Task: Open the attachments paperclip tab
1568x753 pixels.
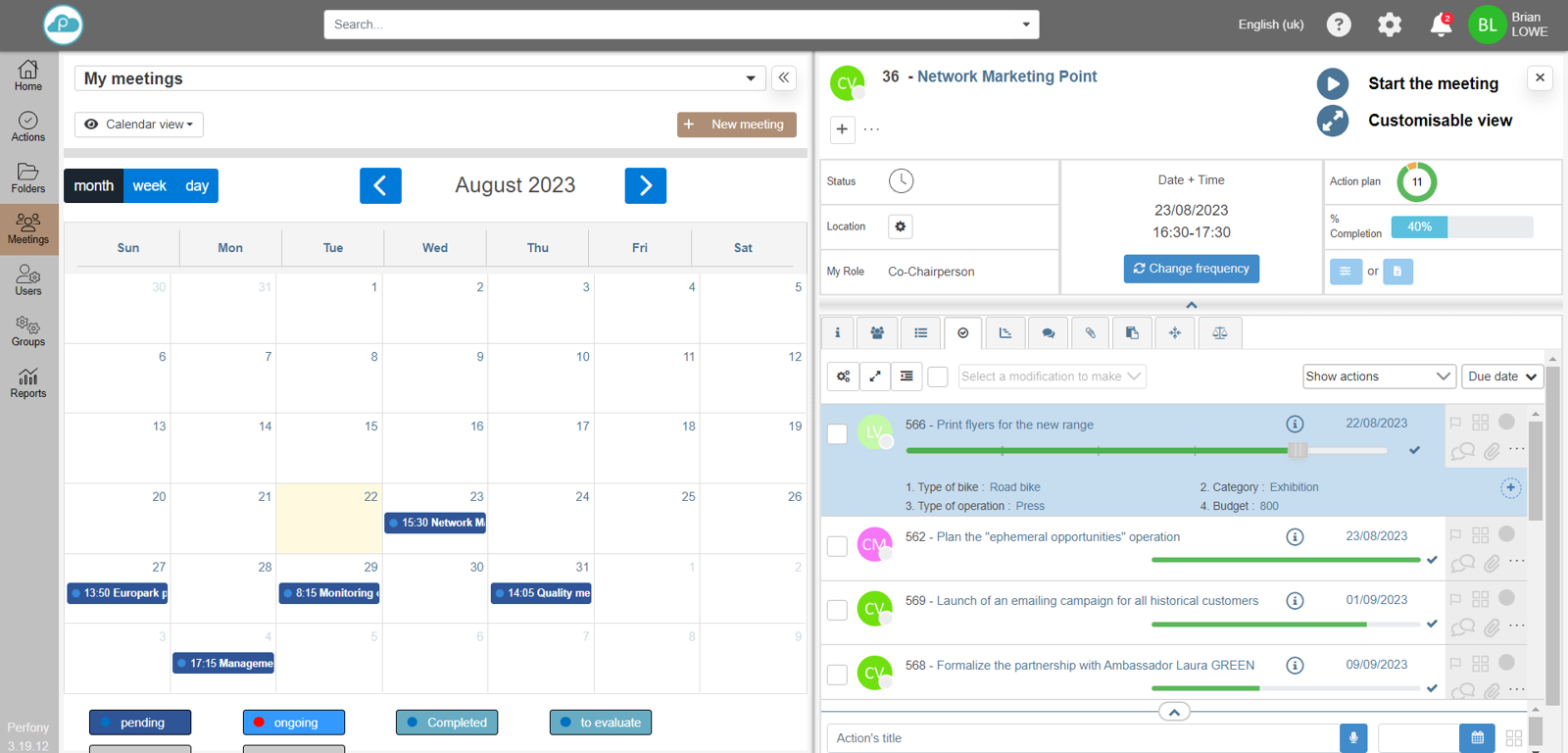Action: click(x=1090, y=333)
